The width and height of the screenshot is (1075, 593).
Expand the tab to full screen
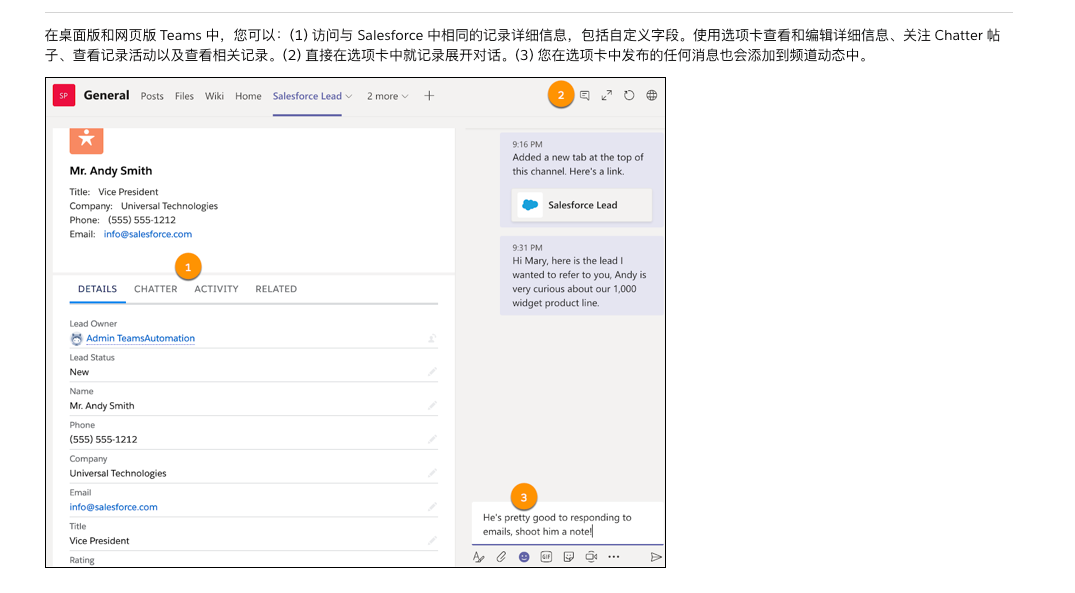click(607, 96)
